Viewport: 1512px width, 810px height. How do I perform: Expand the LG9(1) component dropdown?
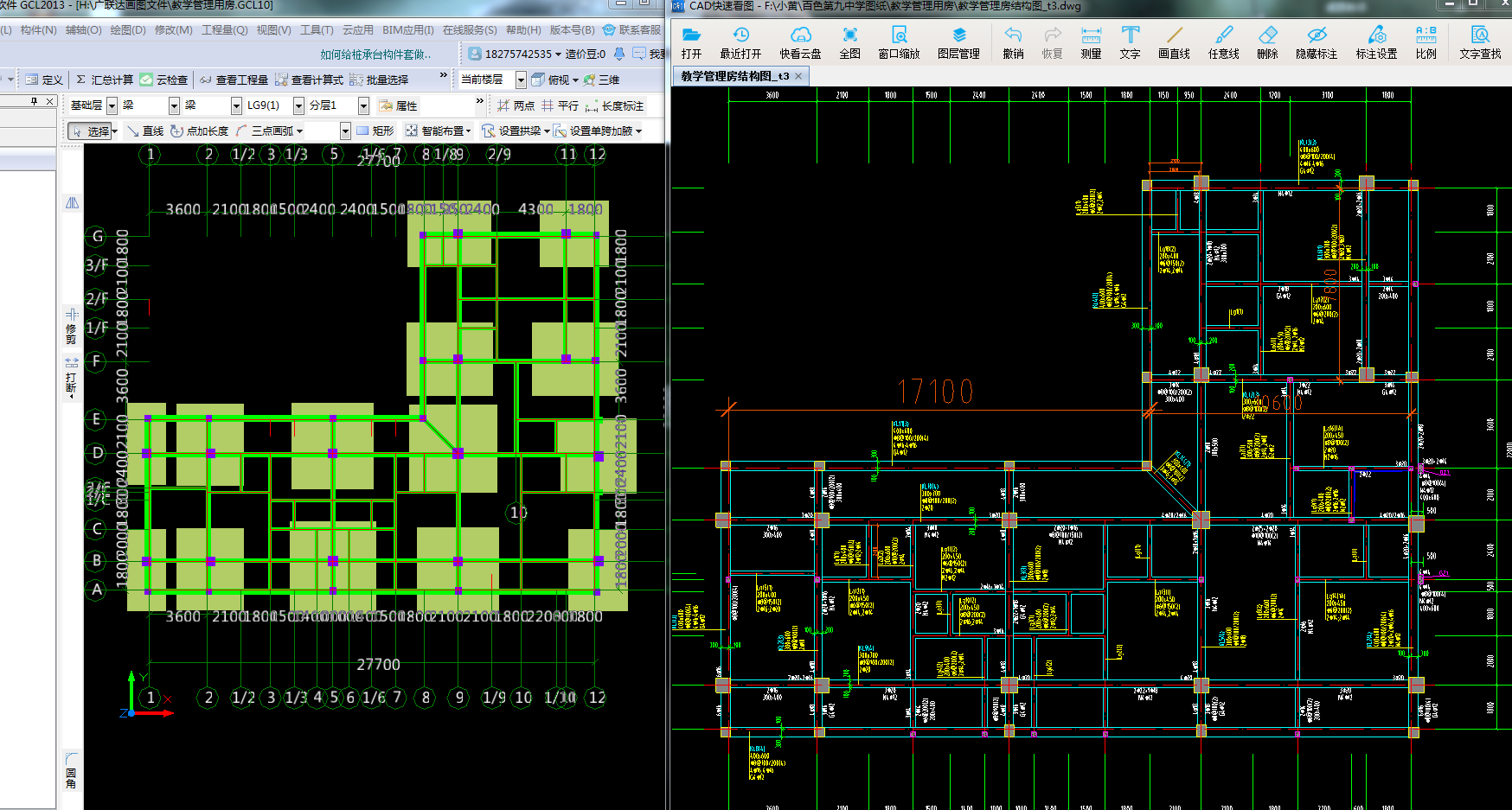298,105
